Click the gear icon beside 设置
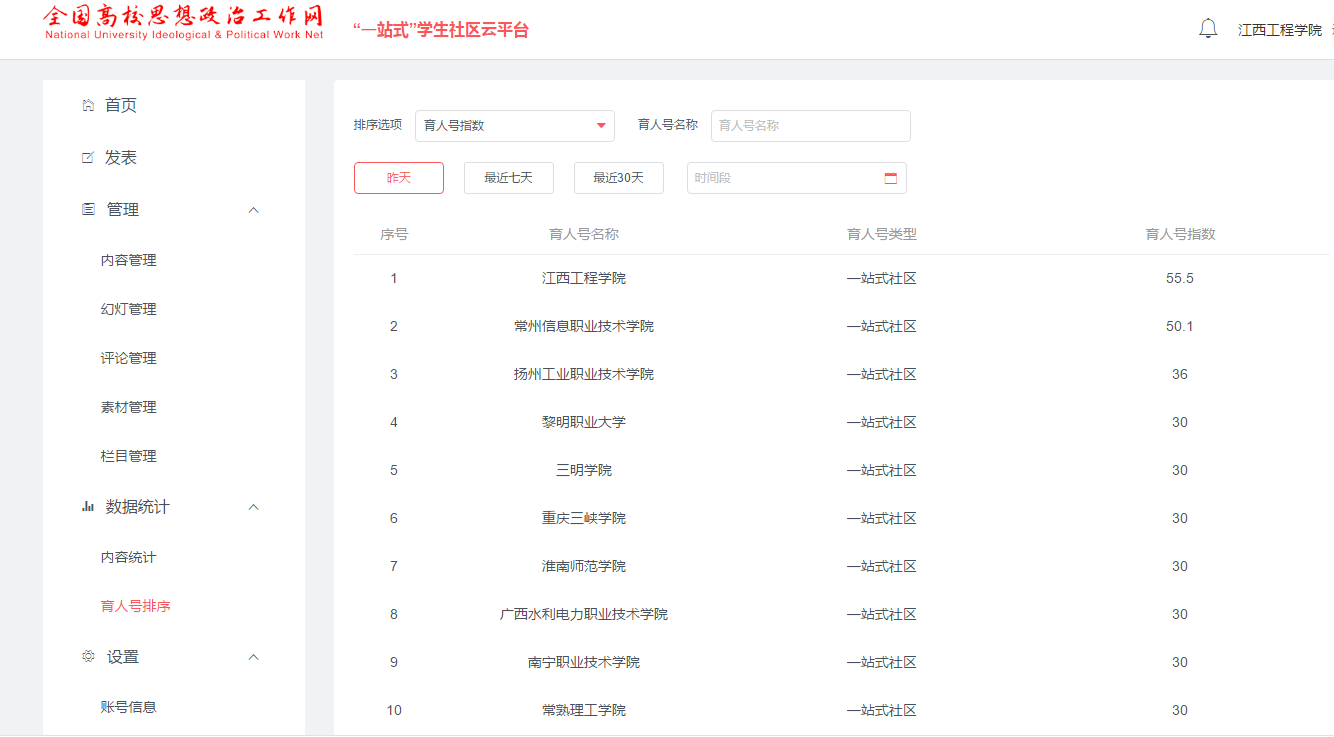This screenshot has height=737, width=1334. pos(88,657)
